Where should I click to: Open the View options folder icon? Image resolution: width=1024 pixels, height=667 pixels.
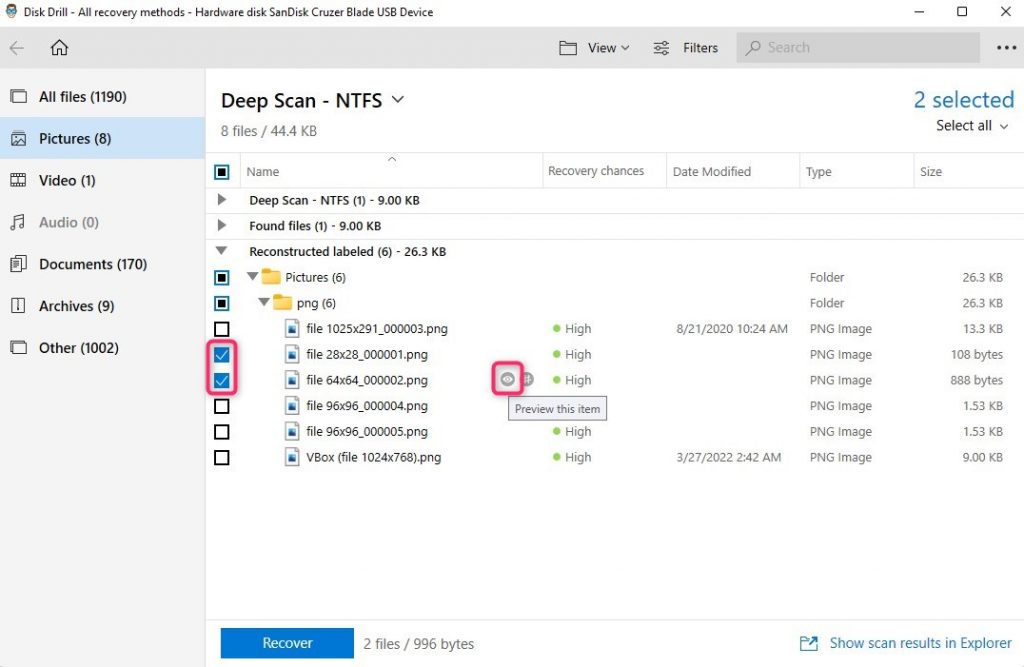[x=568, y=47]
